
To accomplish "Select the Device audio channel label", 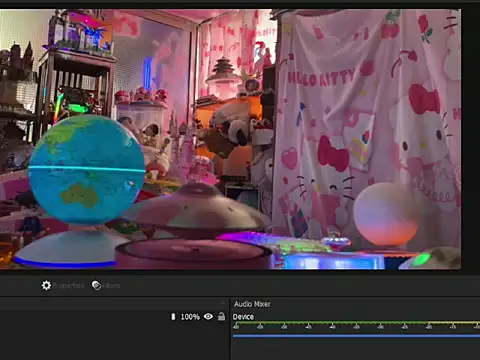I will (243, 317).
